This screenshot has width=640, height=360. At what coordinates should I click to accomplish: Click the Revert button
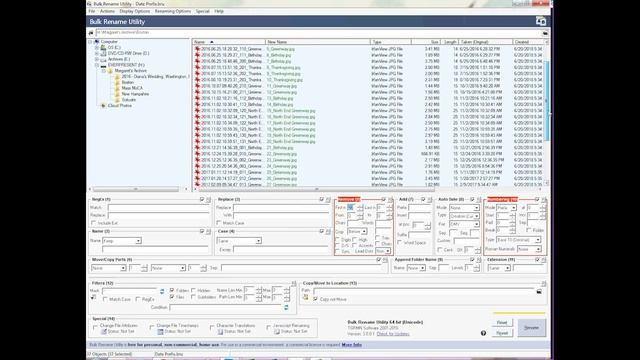pyautogui.click(x=502, y=333)
